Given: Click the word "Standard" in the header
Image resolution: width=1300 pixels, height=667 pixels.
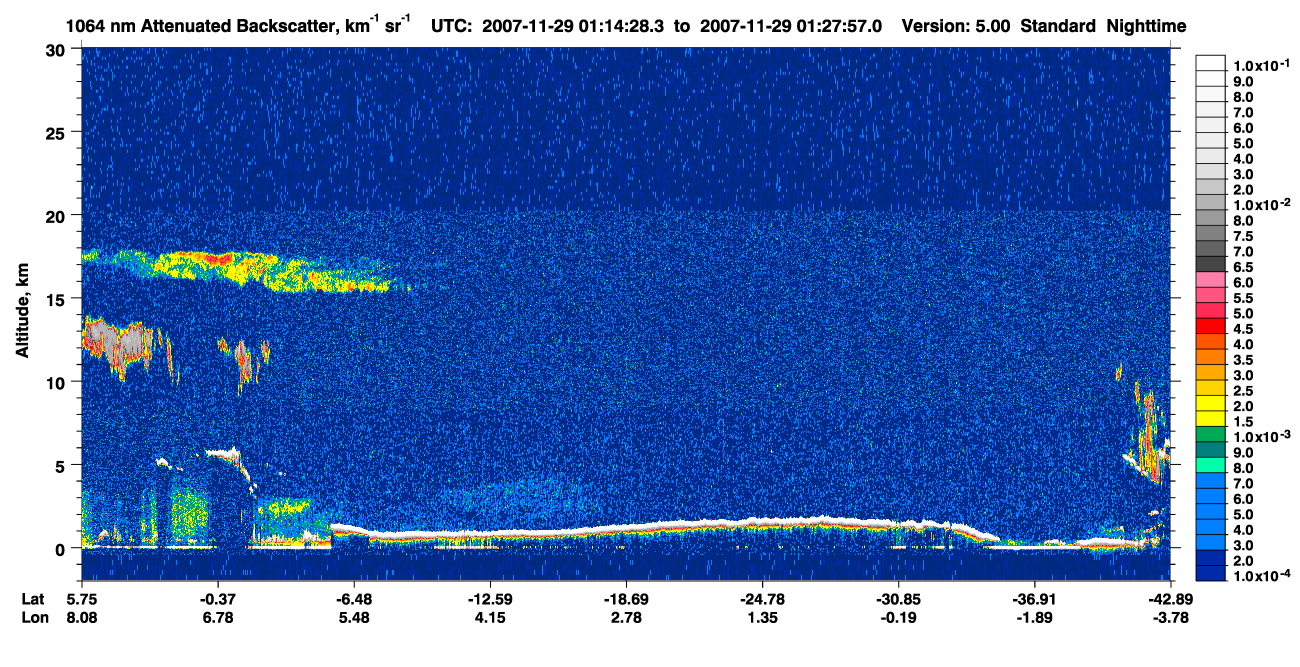Looking at the screenshot, I should click(1059, 26).
